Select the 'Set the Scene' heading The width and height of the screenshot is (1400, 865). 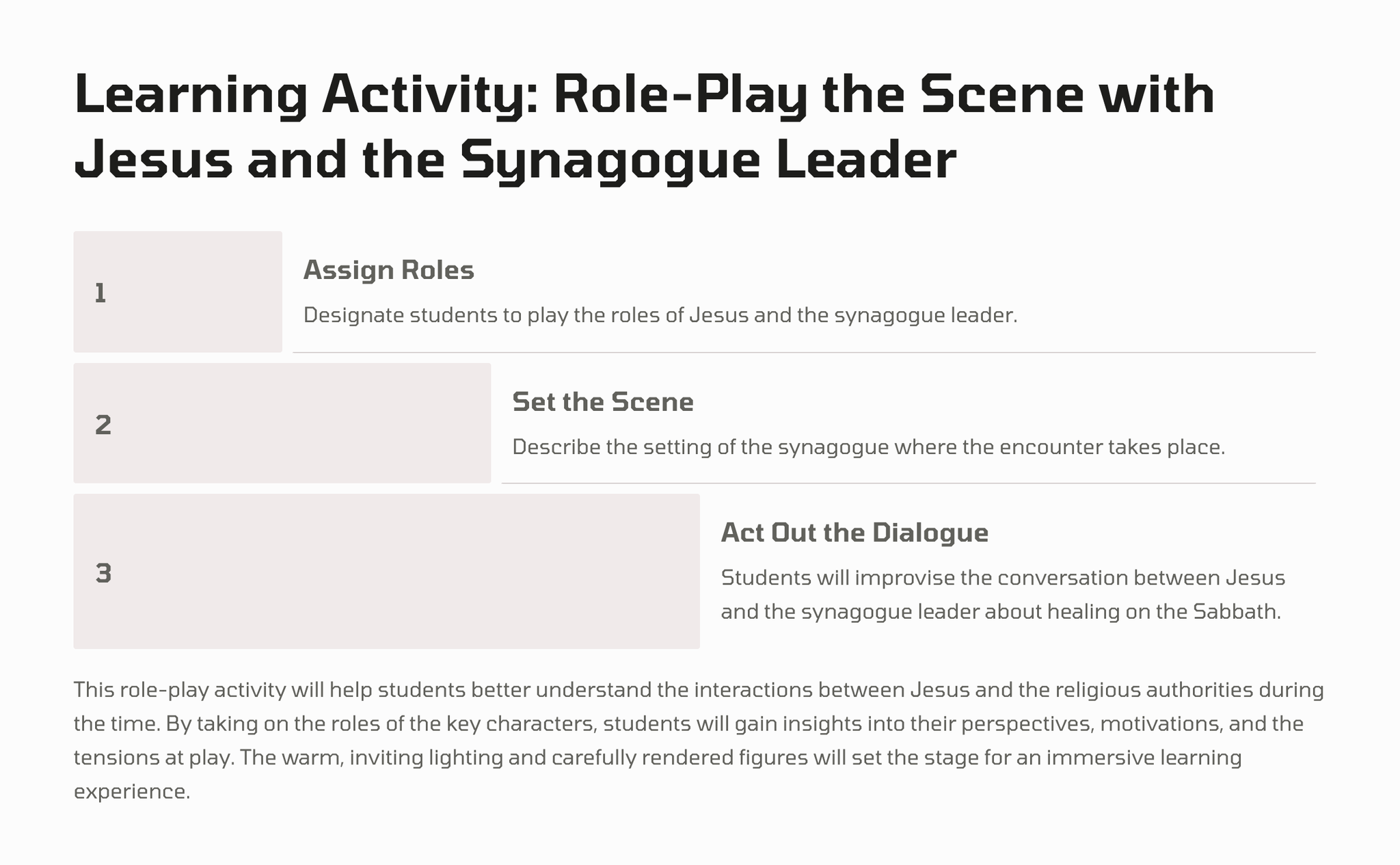coord(602,402)
